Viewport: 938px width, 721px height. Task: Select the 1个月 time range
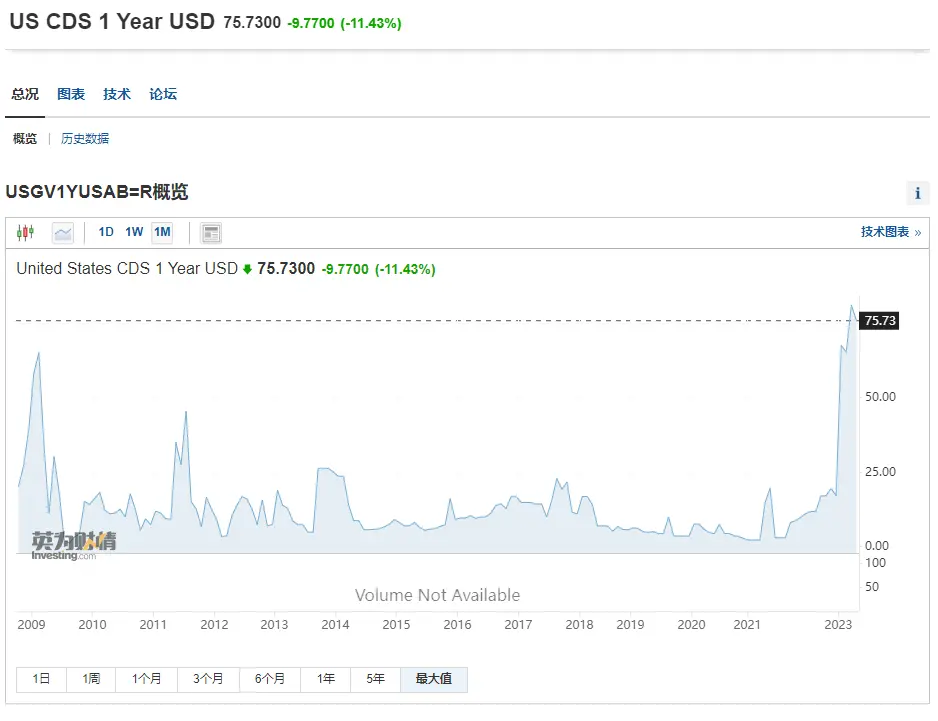(147, 679)
